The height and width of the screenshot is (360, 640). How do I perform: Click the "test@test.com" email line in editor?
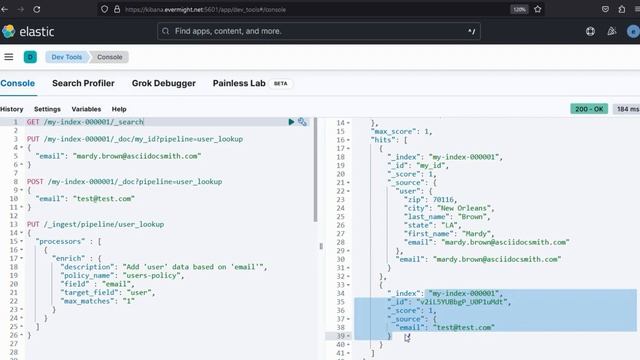[85, 198]
